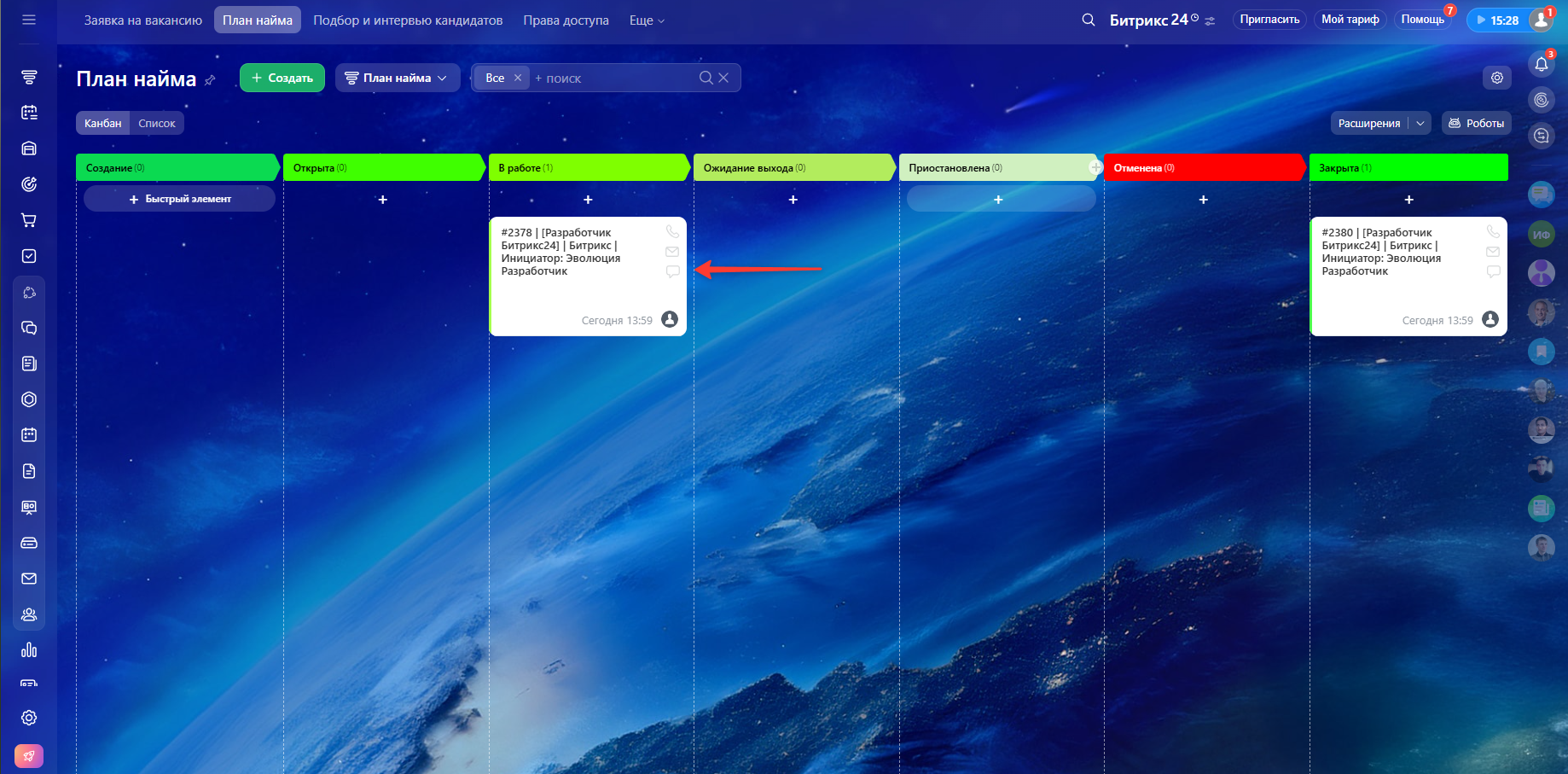The width and height of the screenshot is (1568, 774).
Task: Open the news feed icon in sidebar
Action: click(29, 364)
